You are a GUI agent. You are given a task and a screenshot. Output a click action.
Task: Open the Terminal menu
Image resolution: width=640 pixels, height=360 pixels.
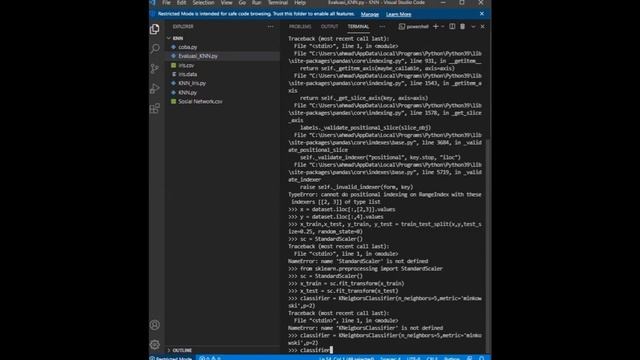point(278,2)
